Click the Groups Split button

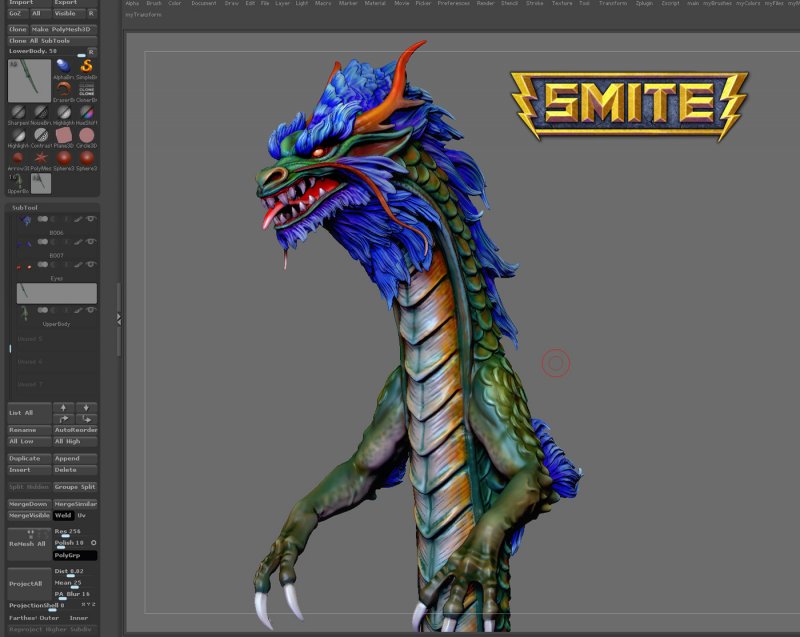[x=75, y=487]
